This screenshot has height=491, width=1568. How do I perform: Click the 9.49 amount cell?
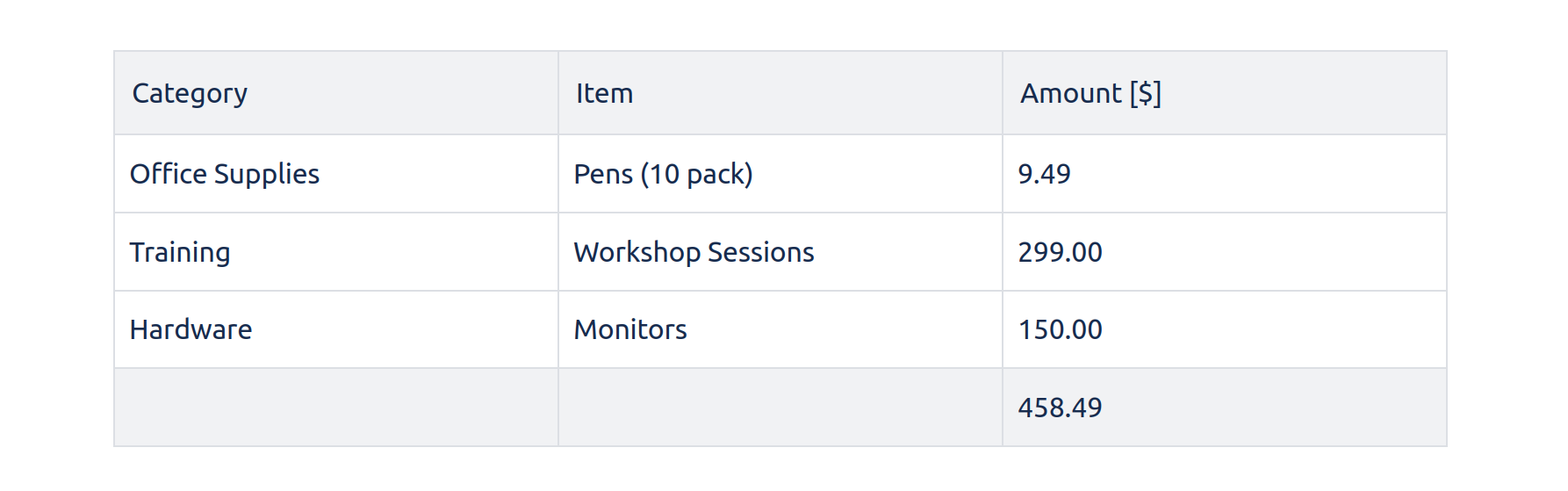pyautogui.click(x=1044, y=174)
